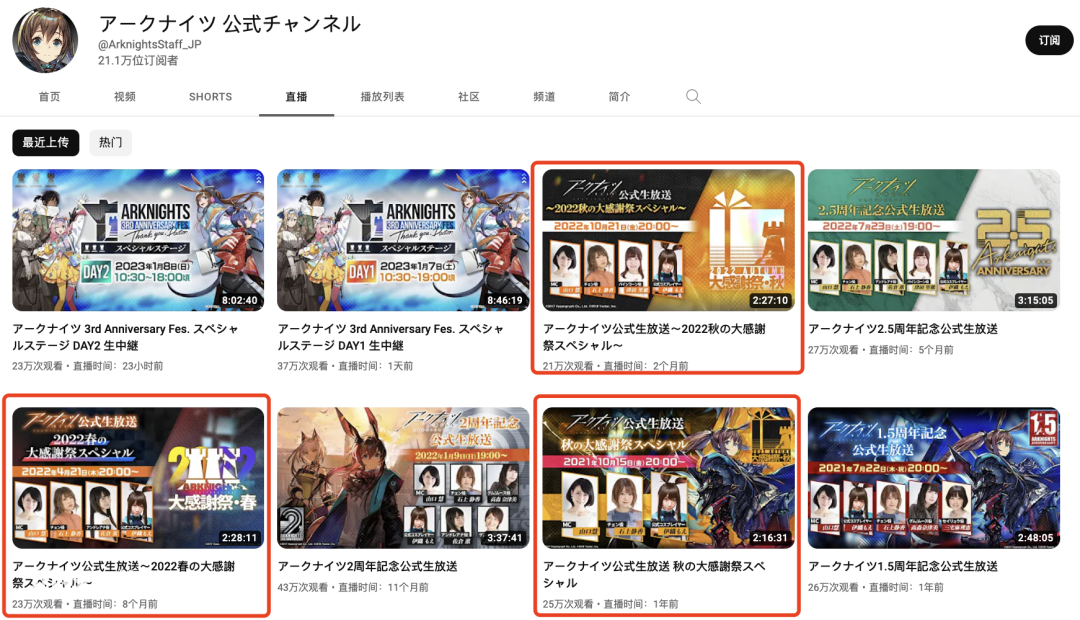
Task: Click the 8:02:40 duration badge
Action: click(240, 300)
